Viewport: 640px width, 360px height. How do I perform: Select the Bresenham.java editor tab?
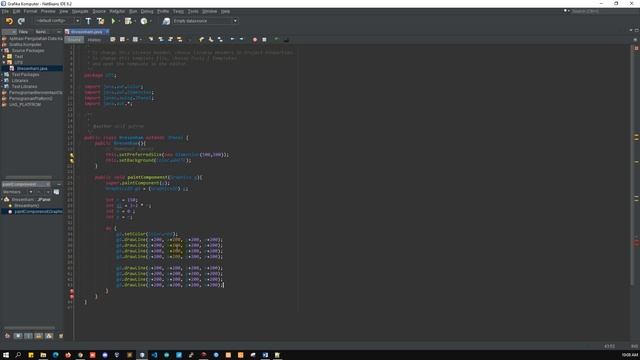(x=86, y=31)
